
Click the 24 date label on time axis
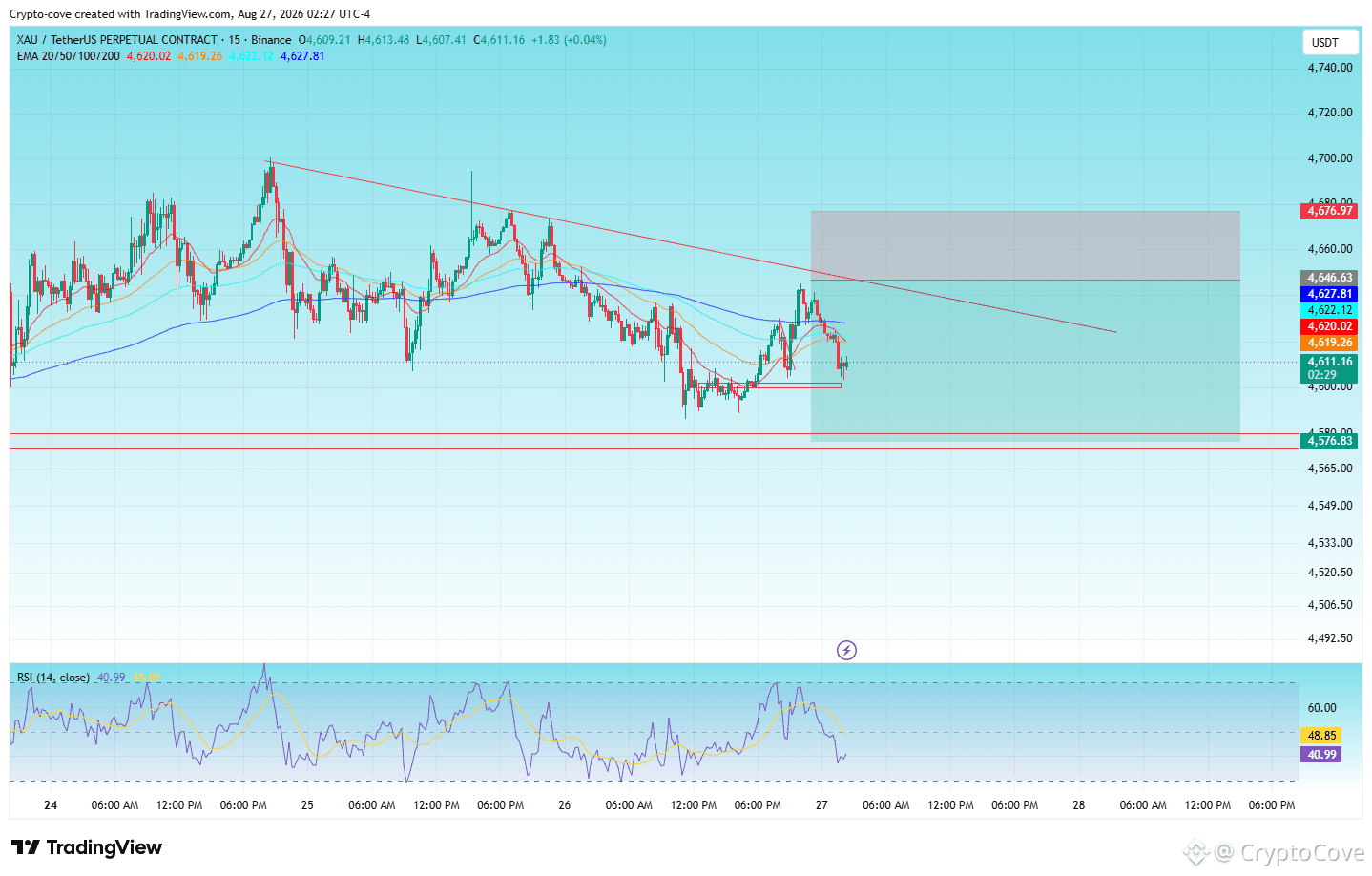pyautogui.click(x=51, y=805)
